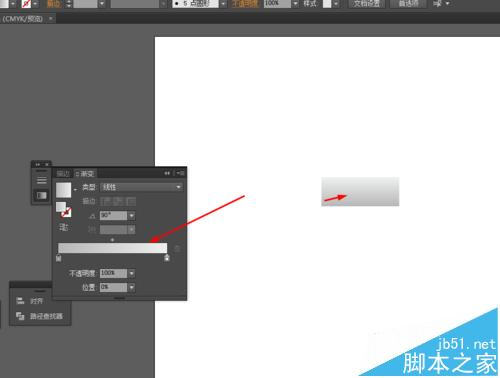This screenshot has height=378, width=500.
Task: Open the 5 点圆形 brush definition dropdown
Action: point(223,4)
